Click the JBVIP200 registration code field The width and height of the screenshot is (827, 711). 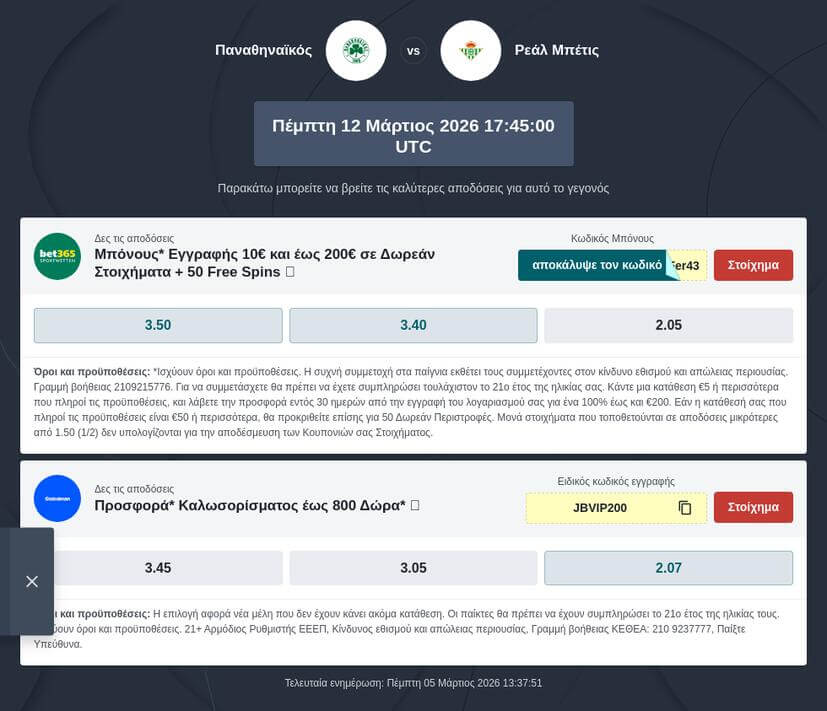pyautogui.click(x=600, y=508)
